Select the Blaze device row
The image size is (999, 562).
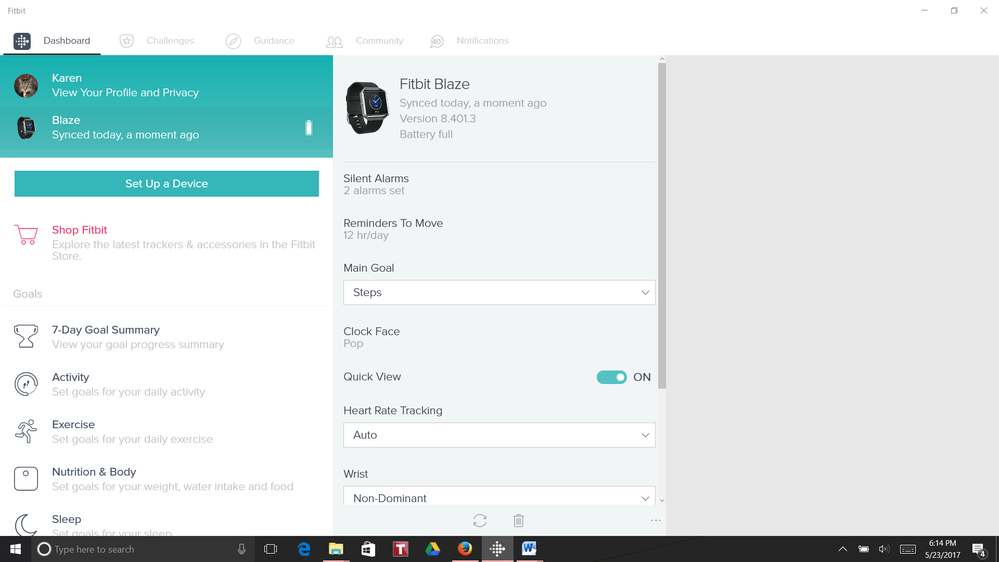click(166, 127)
